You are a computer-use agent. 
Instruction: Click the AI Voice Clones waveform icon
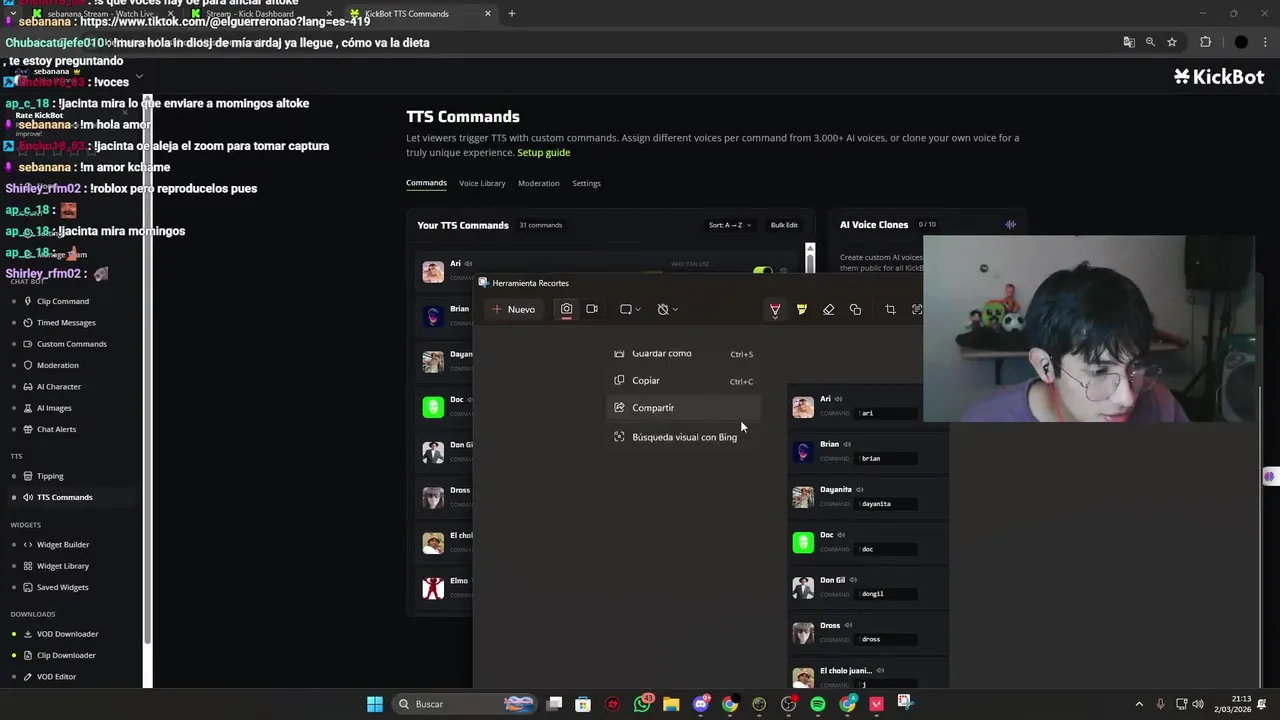pyautogui.click(x=1010, y=225)
